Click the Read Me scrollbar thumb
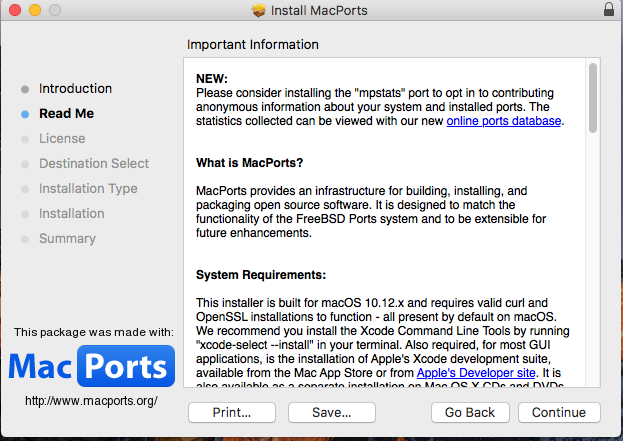 [x=593, y=98]
